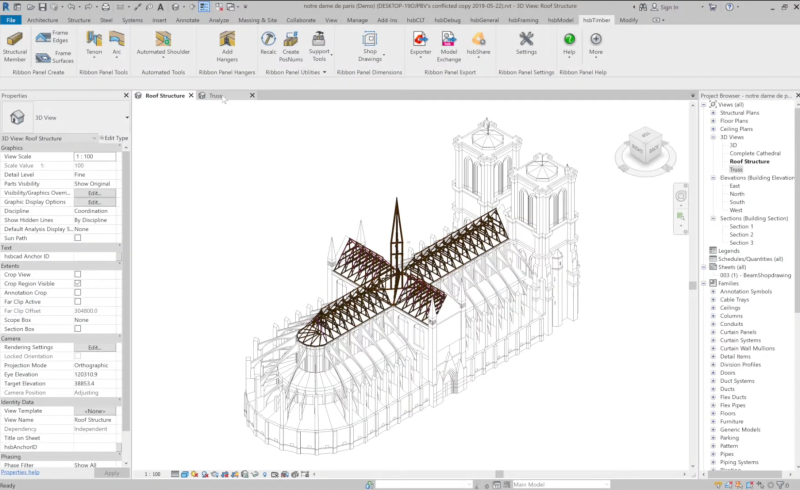Select the Frame Edges tool

53,37
